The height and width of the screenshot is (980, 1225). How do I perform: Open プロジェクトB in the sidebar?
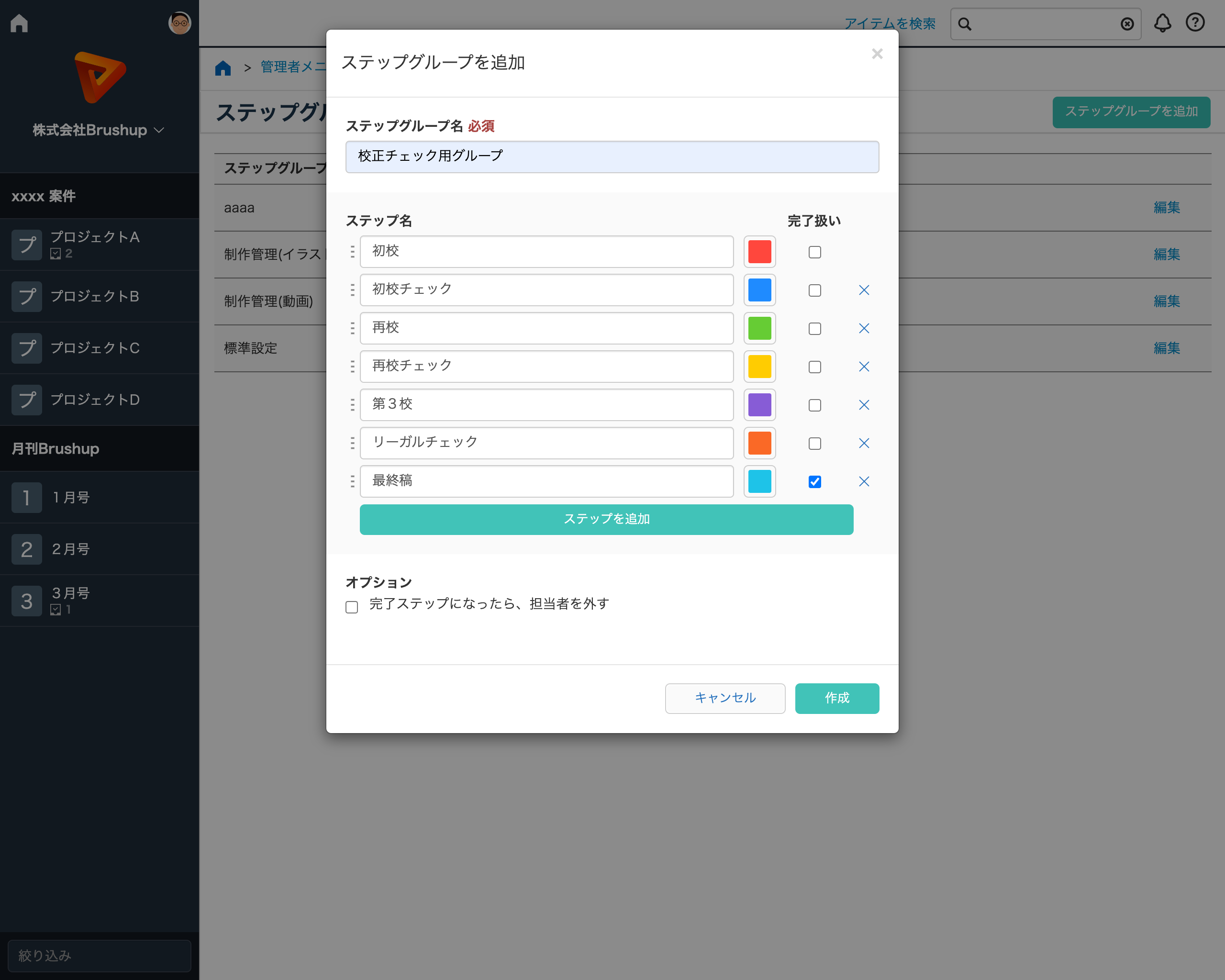(95, 296)
